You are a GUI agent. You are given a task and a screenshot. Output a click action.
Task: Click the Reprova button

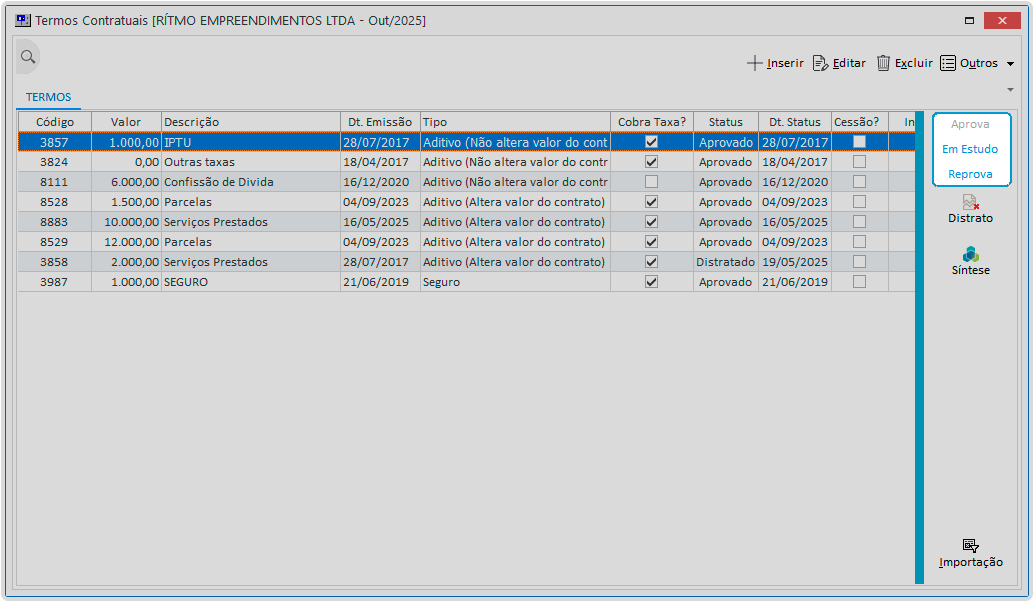970,174
